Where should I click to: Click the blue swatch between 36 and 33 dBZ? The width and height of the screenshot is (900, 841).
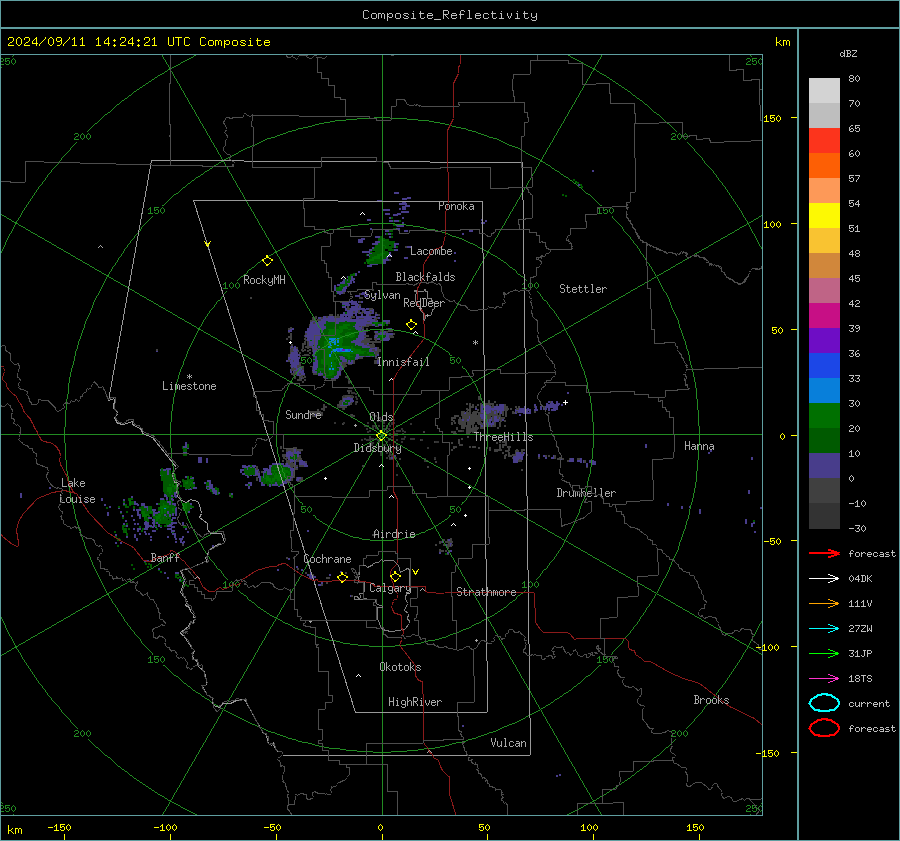coord(824,365)
